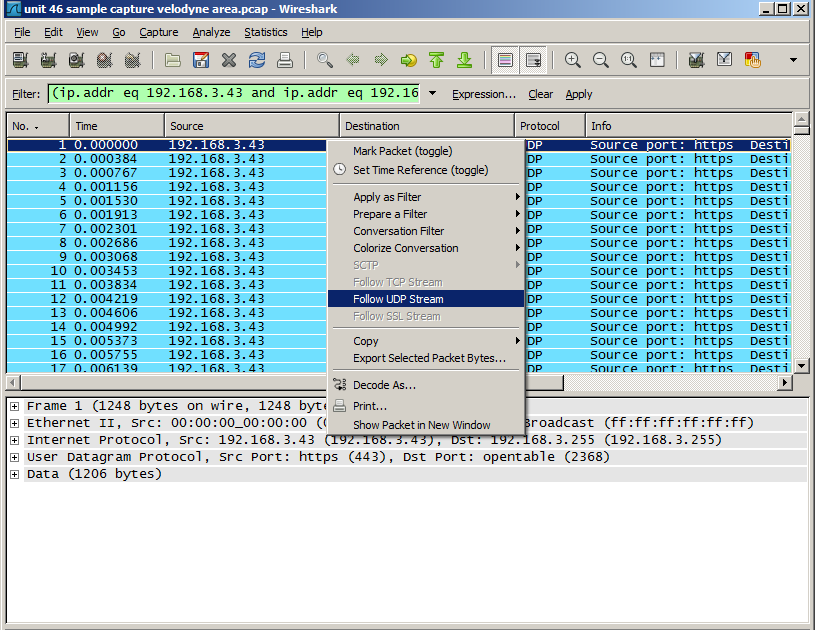This screenshot has height=630, width=815.
Task: Choose Decode As... entry
Action: 426,385
